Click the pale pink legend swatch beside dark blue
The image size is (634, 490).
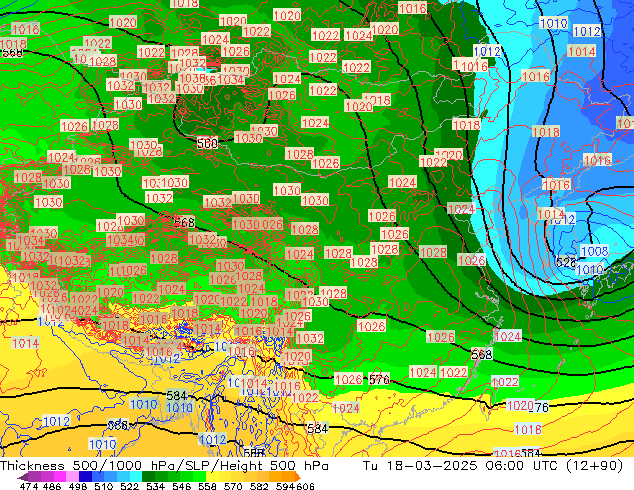click(x=72, y=476)
